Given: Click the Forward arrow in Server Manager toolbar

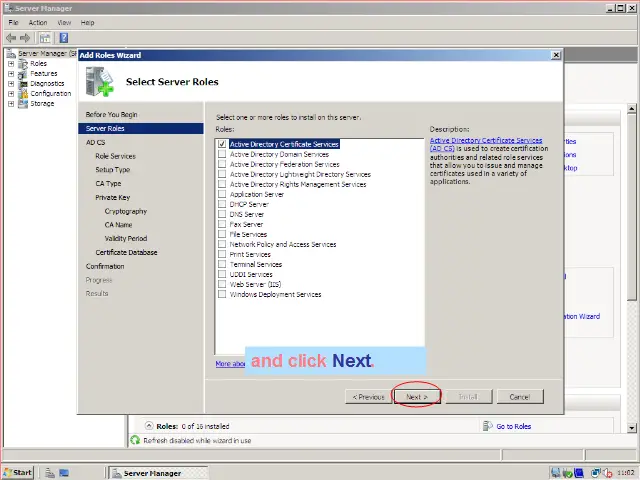Looking at the screenshot, I should pos(25,38).
